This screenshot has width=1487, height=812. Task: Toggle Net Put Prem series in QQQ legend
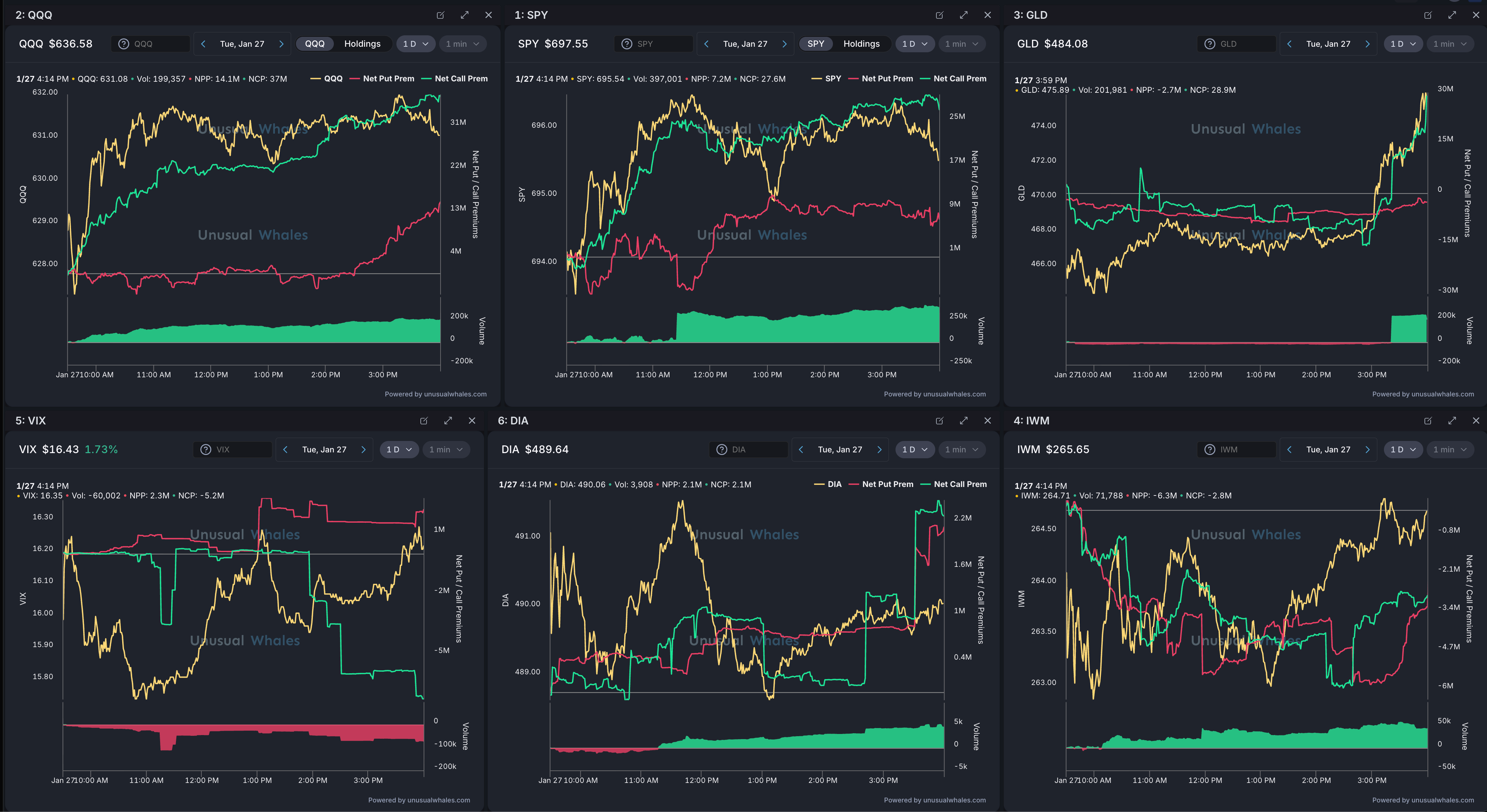[x=388, y=78]
